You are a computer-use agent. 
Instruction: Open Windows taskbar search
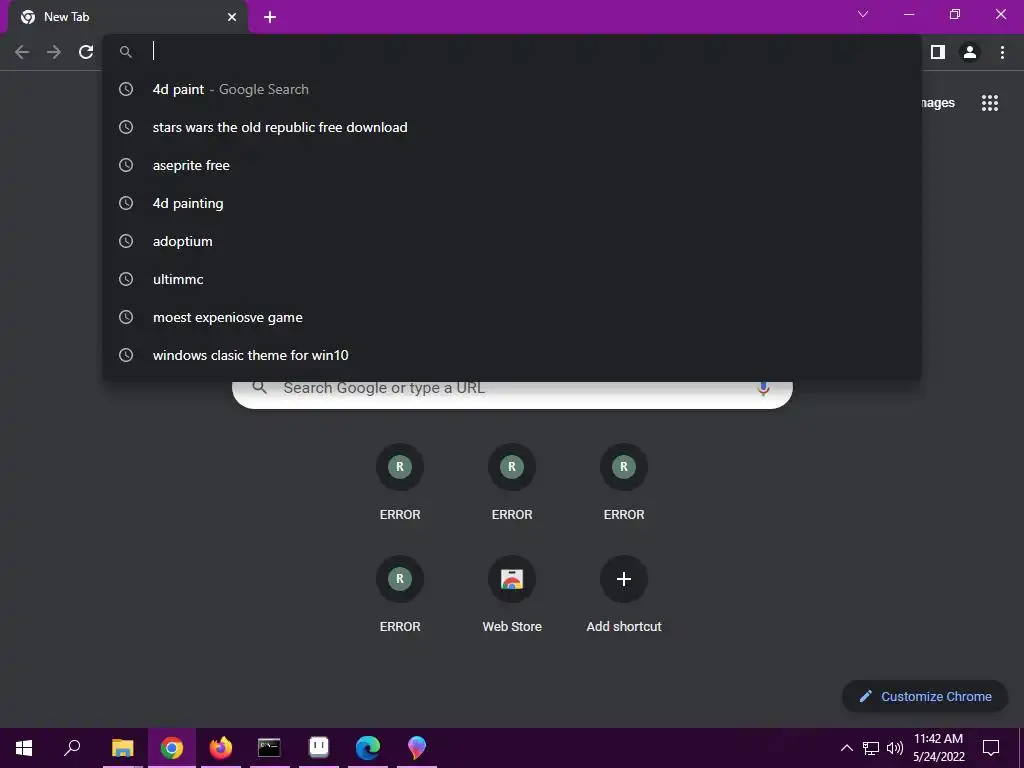(x=72, y=748)
